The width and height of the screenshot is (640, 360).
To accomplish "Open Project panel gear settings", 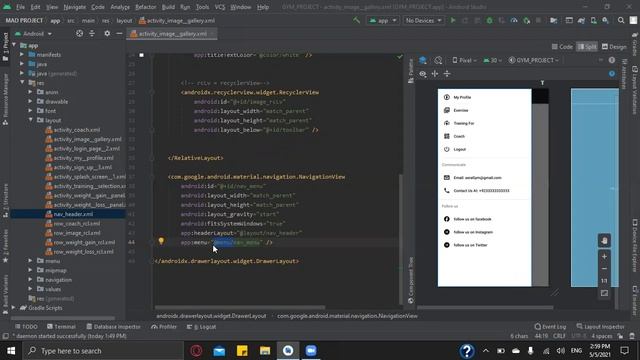I will (x=107, y=33).
